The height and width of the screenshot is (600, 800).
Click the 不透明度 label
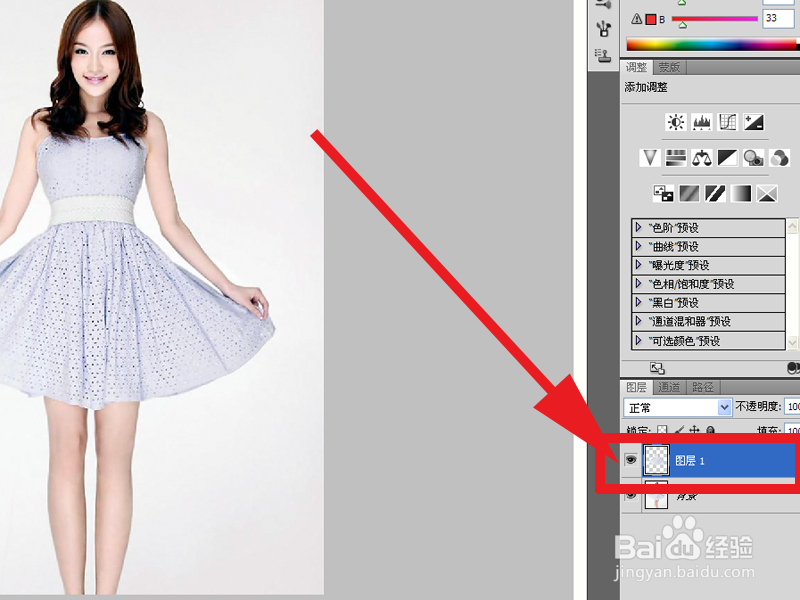coord(758,406)
